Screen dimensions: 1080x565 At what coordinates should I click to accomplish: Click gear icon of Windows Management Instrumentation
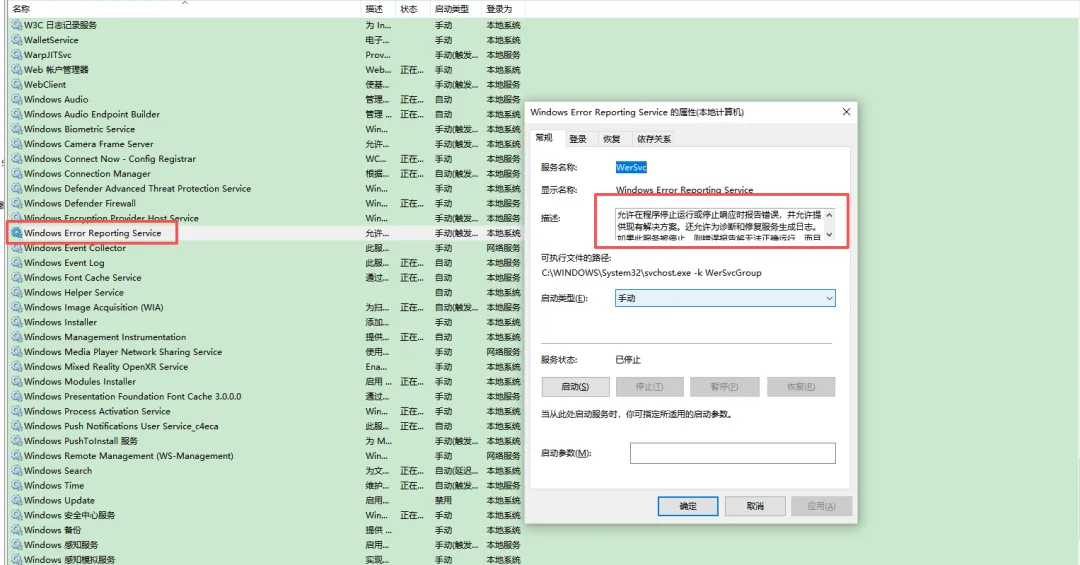point(17,337)
